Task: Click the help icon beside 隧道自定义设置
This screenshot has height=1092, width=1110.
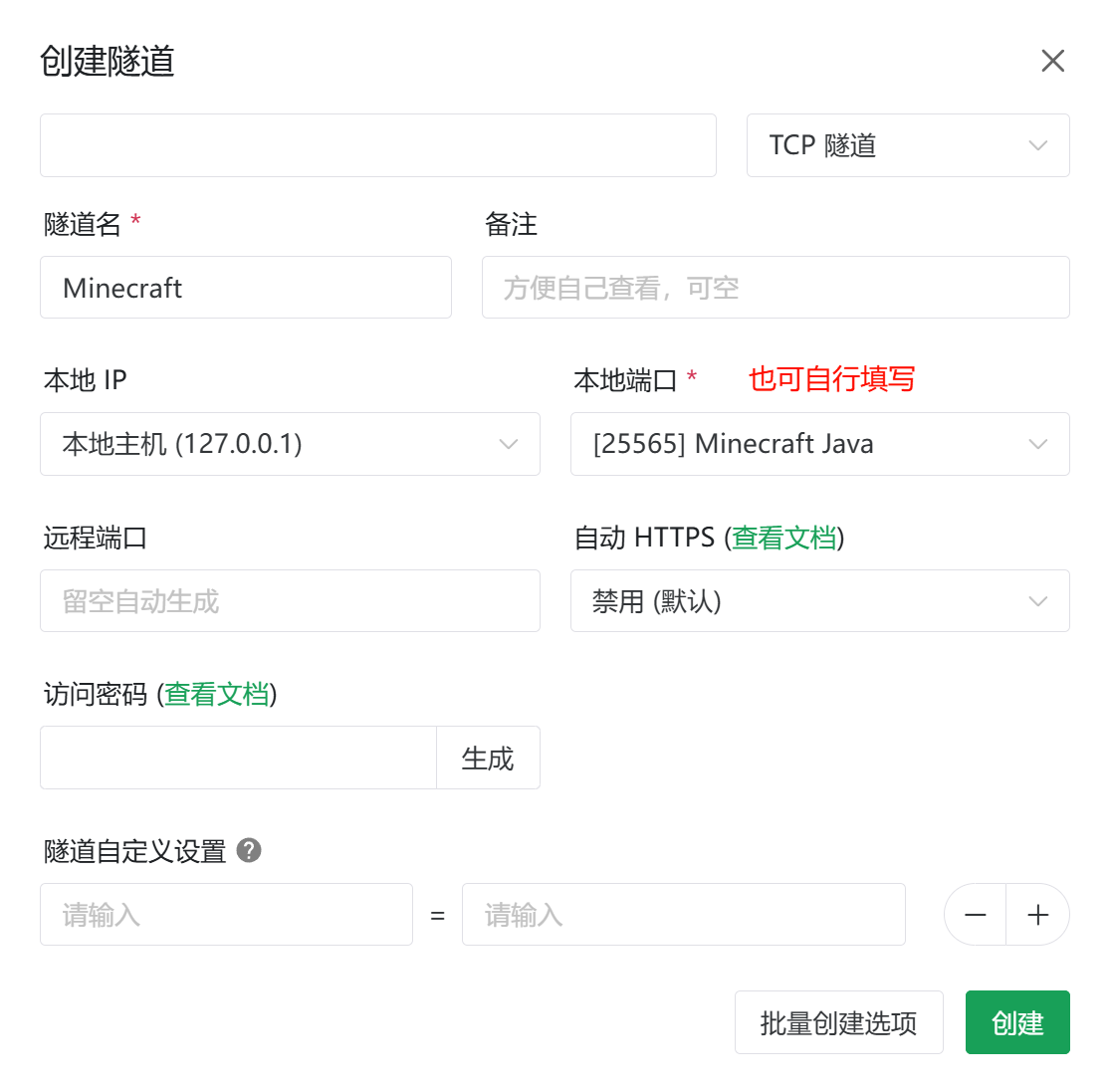Action: click(x=249, y=850)
